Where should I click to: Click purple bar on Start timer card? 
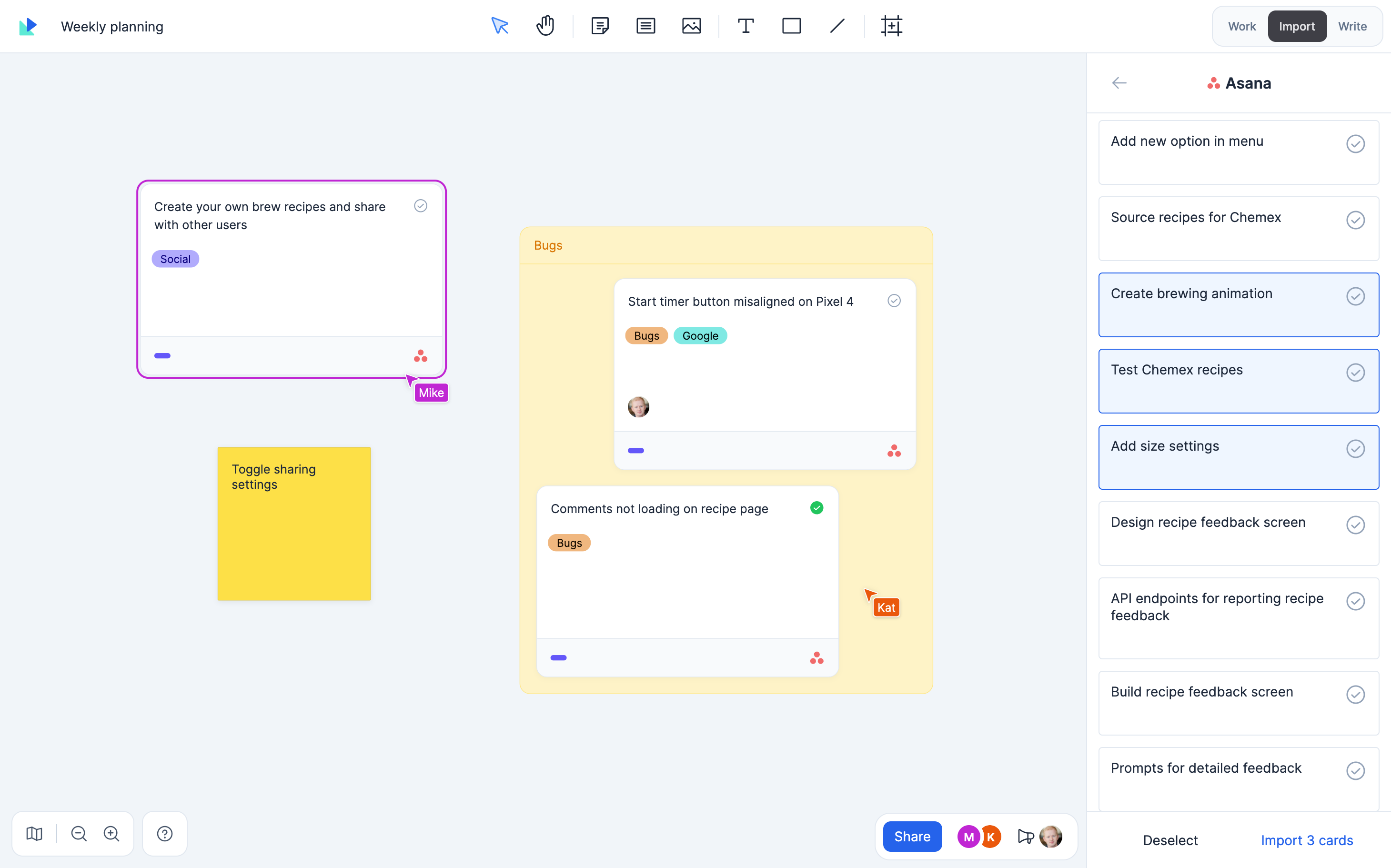coord(635,451)
